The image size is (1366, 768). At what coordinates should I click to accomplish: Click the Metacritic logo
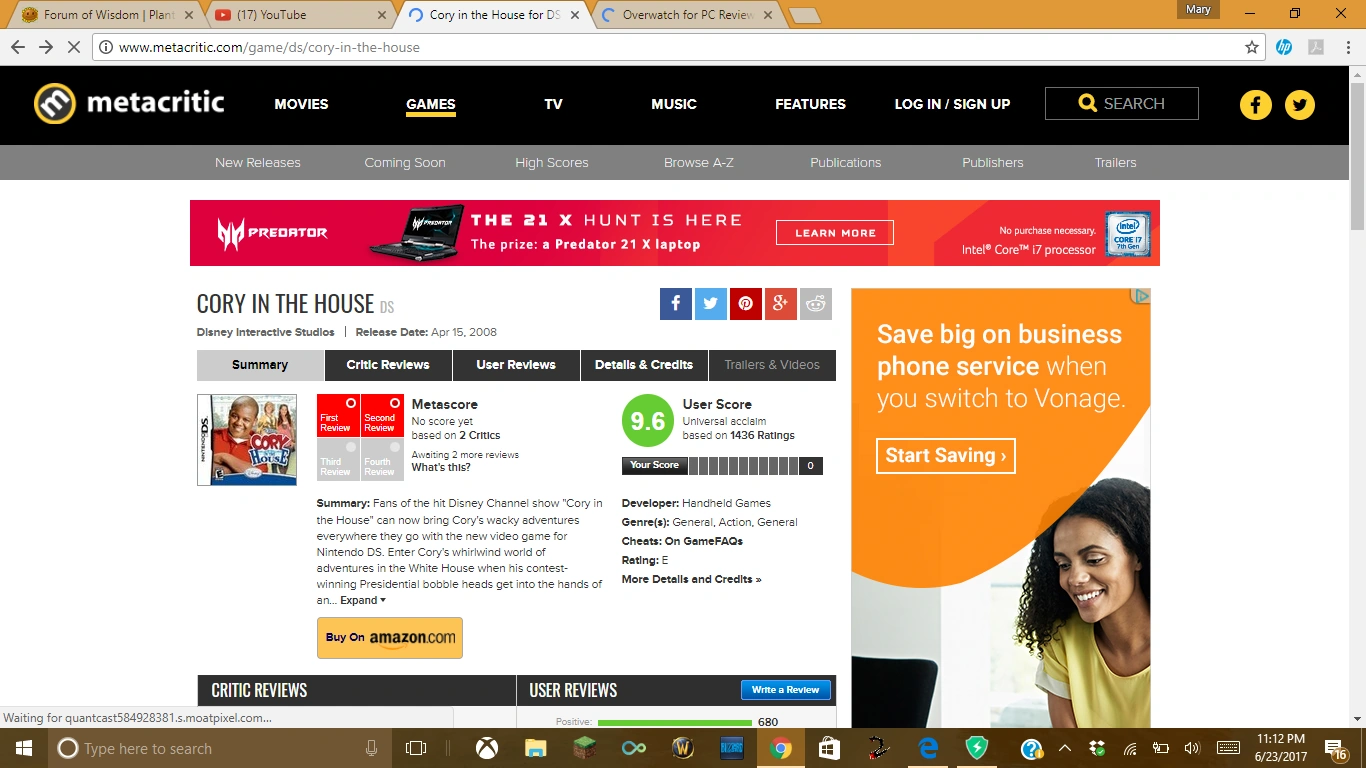129,103
